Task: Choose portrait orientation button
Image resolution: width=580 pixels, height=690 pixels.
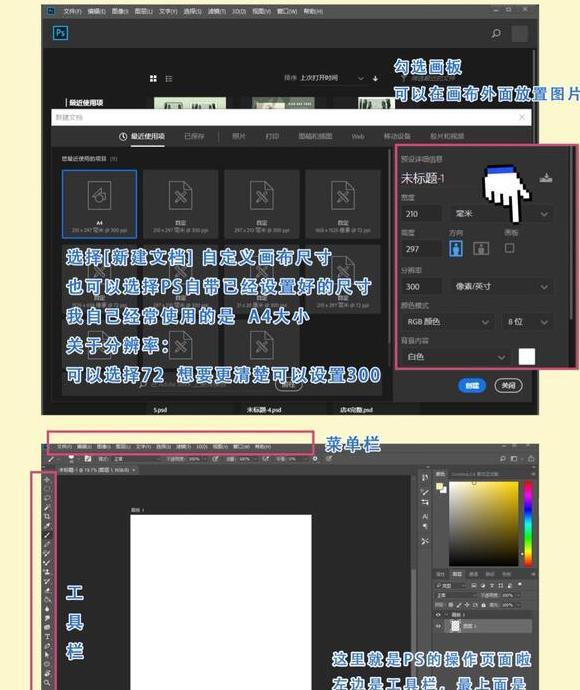Action: [456, 248]
